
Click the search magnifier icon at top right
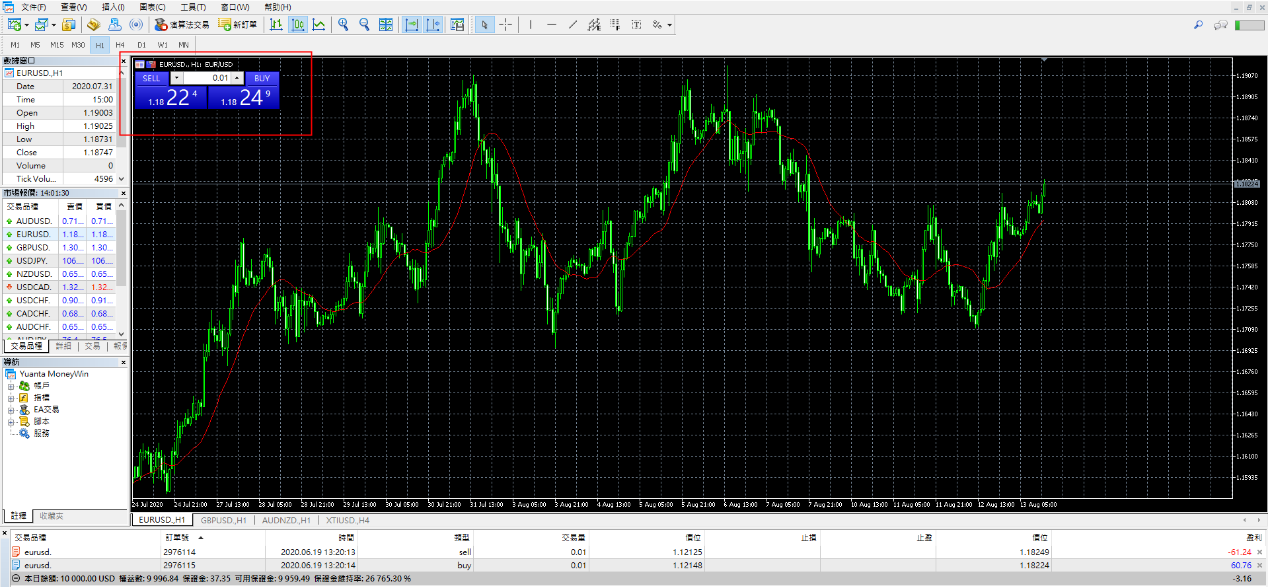pyautogui.click(x=1199, y=24)
